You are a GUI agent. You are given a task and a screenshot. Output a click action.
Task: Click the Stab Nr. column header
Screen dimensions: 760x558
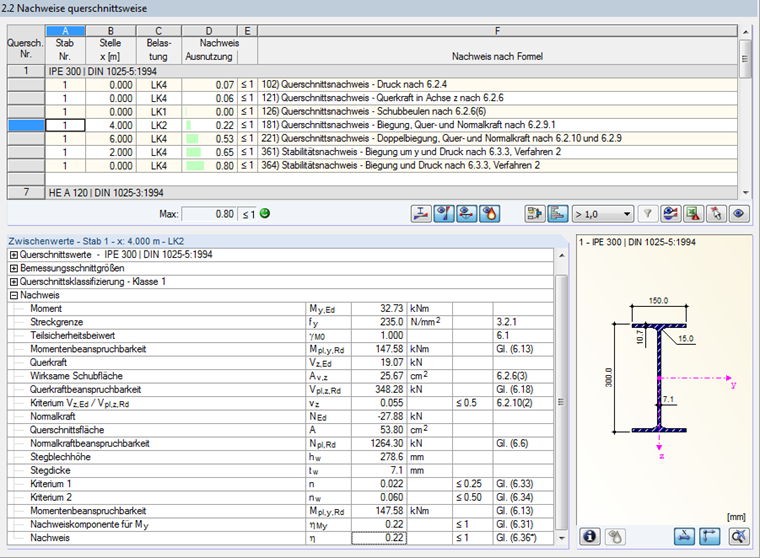coord(65,51)
